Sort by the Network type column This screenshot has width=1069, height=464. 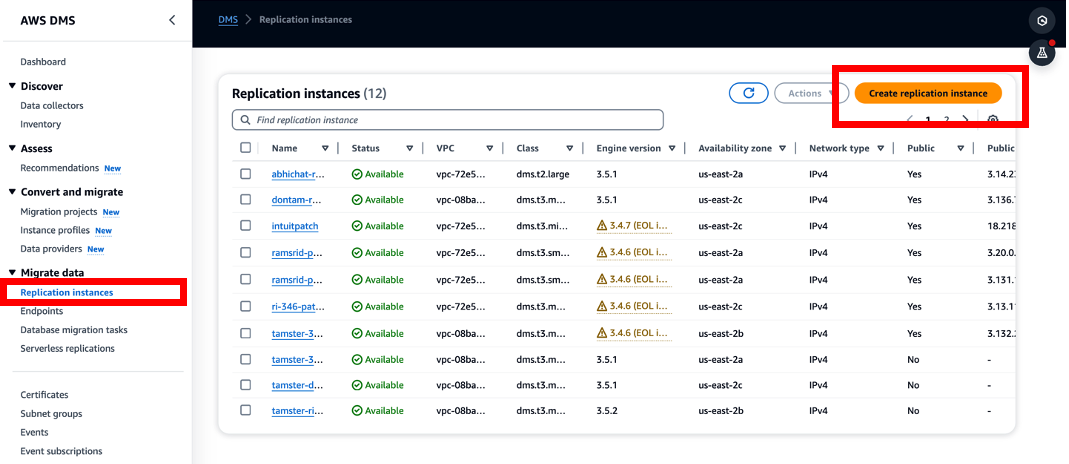coord(881,148)
